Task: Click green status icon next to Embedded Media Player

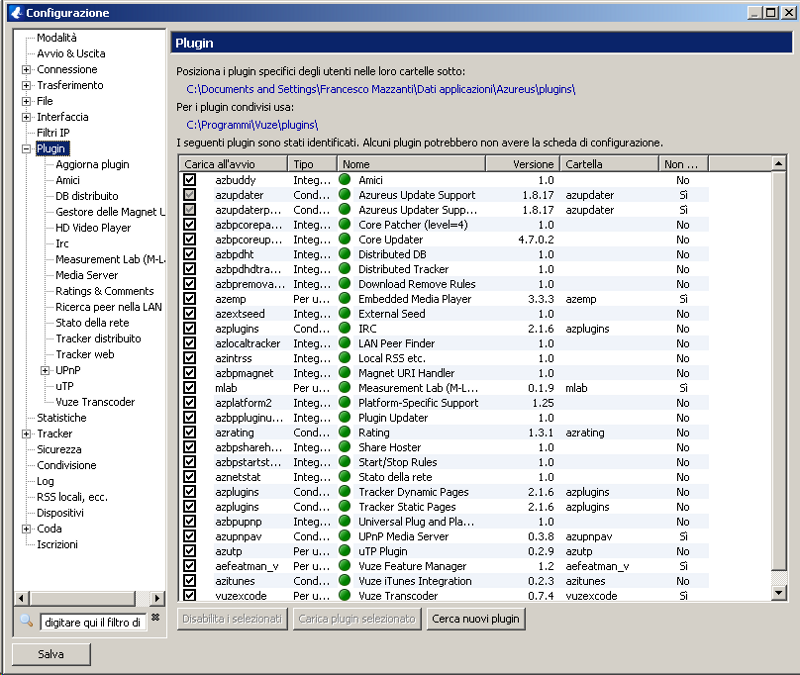Action: (x=345, y=298)
